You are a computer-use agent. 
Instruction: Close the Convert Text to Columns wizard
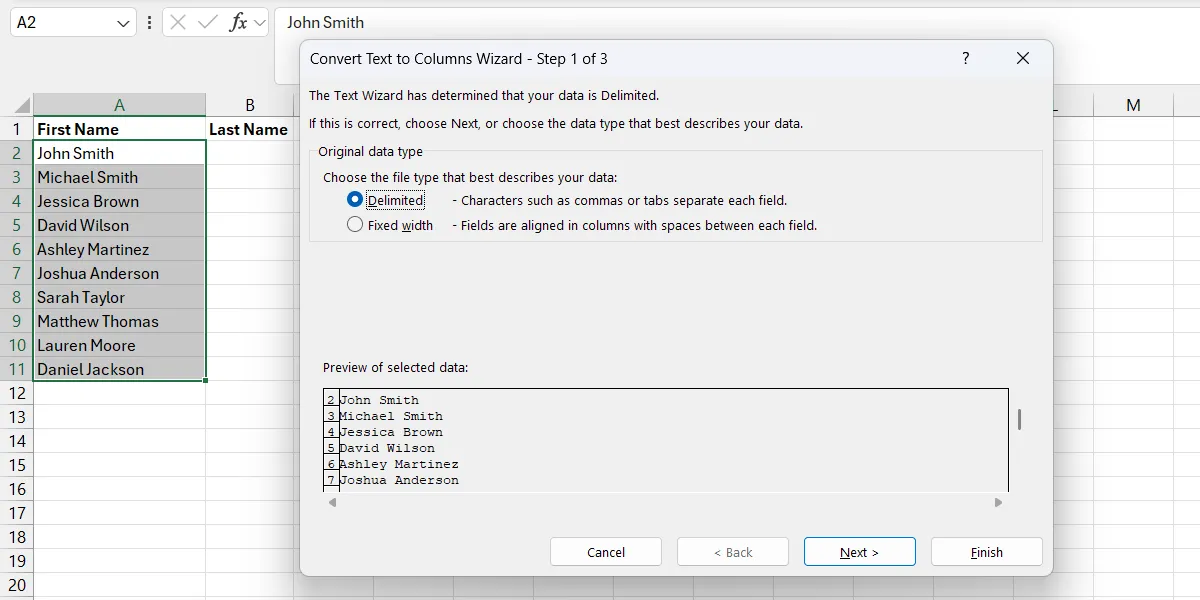1022,59
